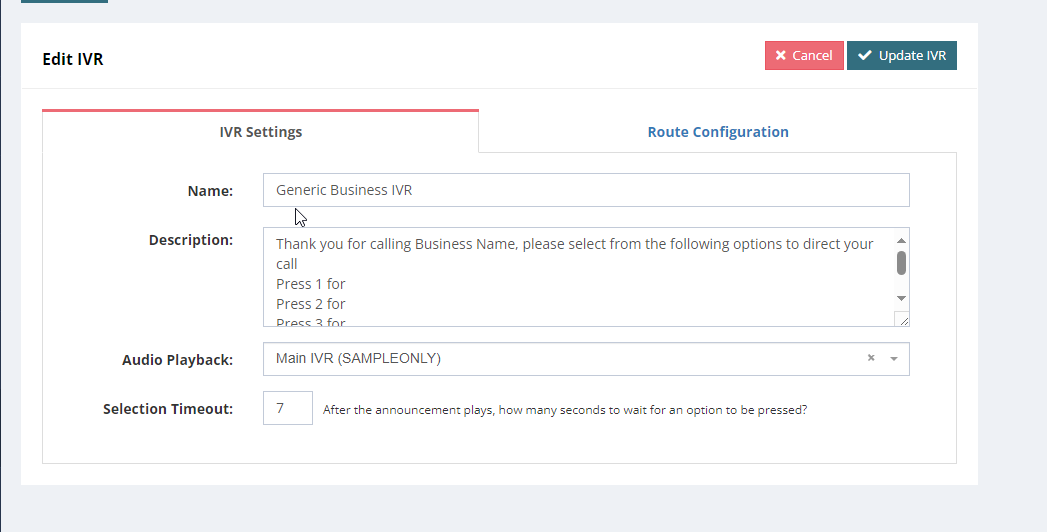This screenshot has height=532, width=1047.
Task: Click the Edit IVR heading
Action: (x=73, y=59)
